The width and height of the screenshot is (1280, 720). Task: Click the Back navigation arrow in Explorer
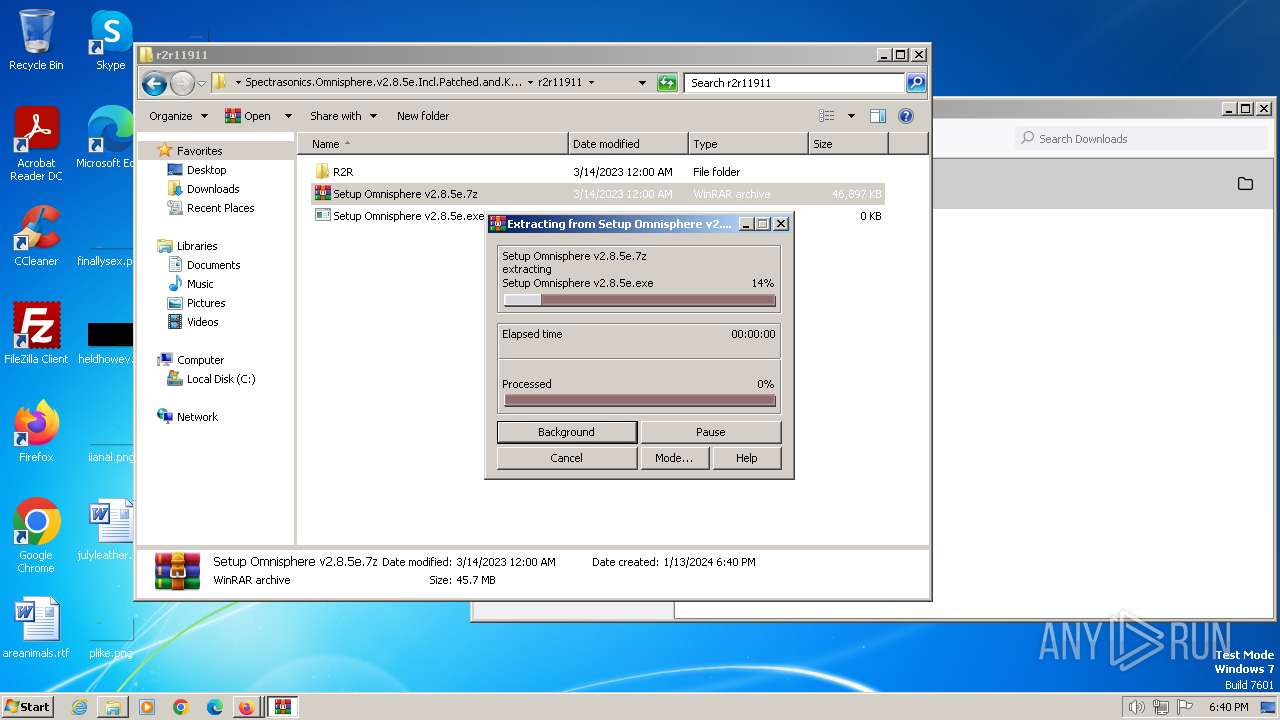pyautogui.click(x=154, y=83)
